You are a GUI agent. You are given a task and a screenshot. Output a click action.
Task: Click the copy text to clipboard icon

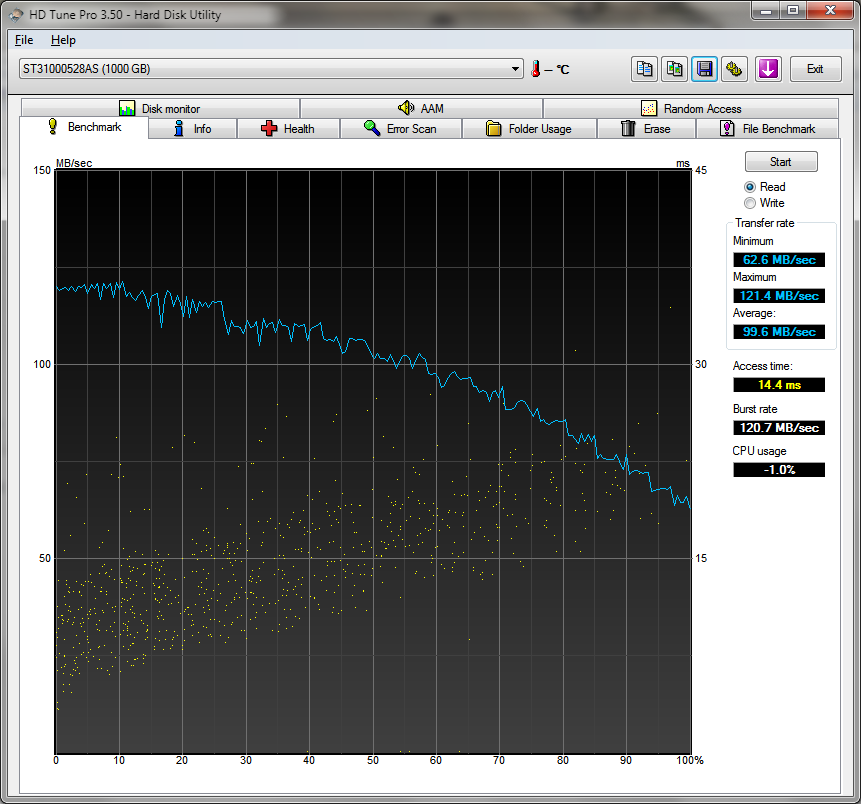[645, 69]
